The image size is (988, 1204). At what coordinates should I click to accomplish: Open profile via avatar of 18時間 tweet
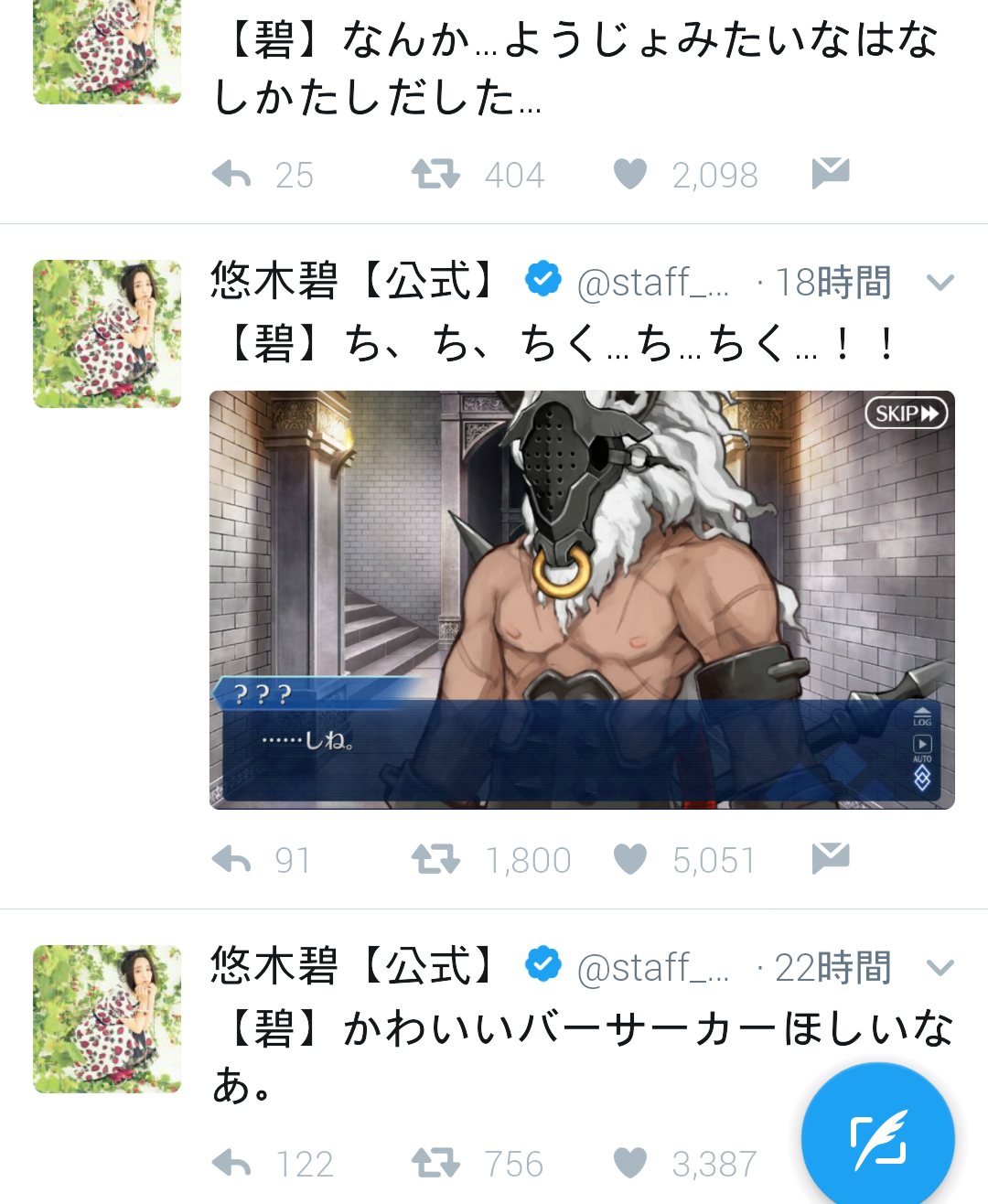coord(107,334)
